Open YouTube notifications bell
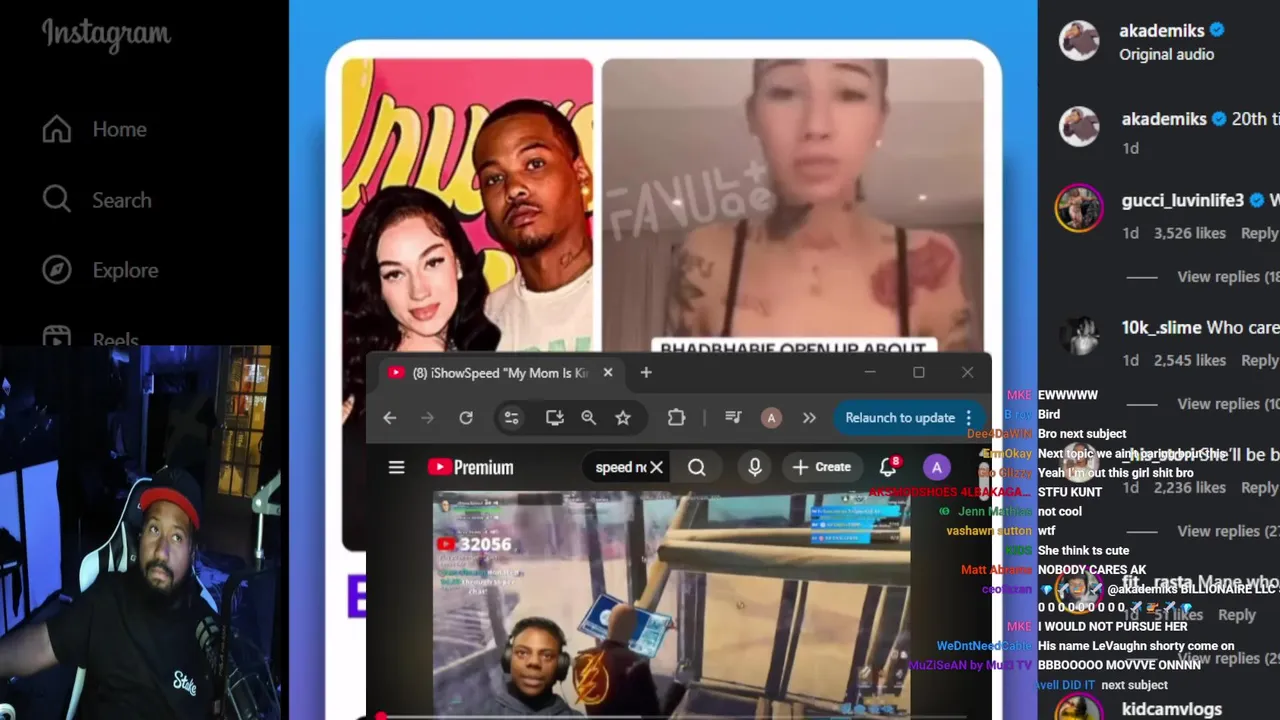Viewport: 1280px width, 720px height. (888, 466)
